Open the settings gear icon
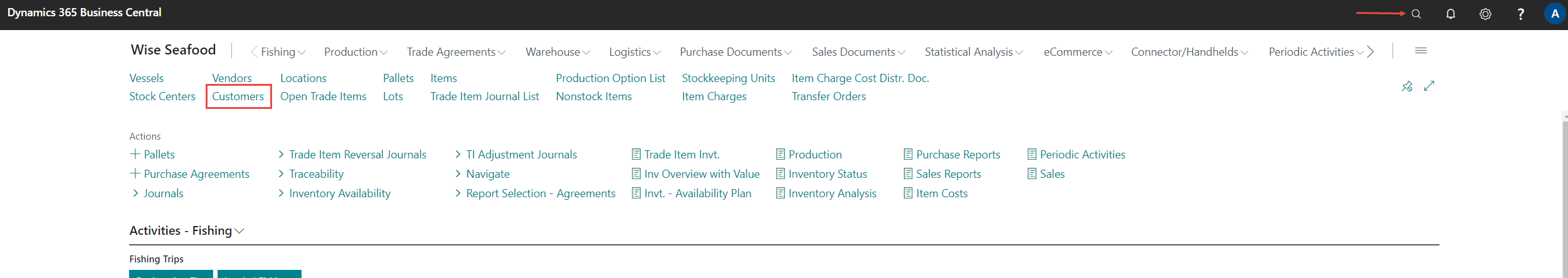This screenshot has height=278, width=1568. [x=1485, y=14]
